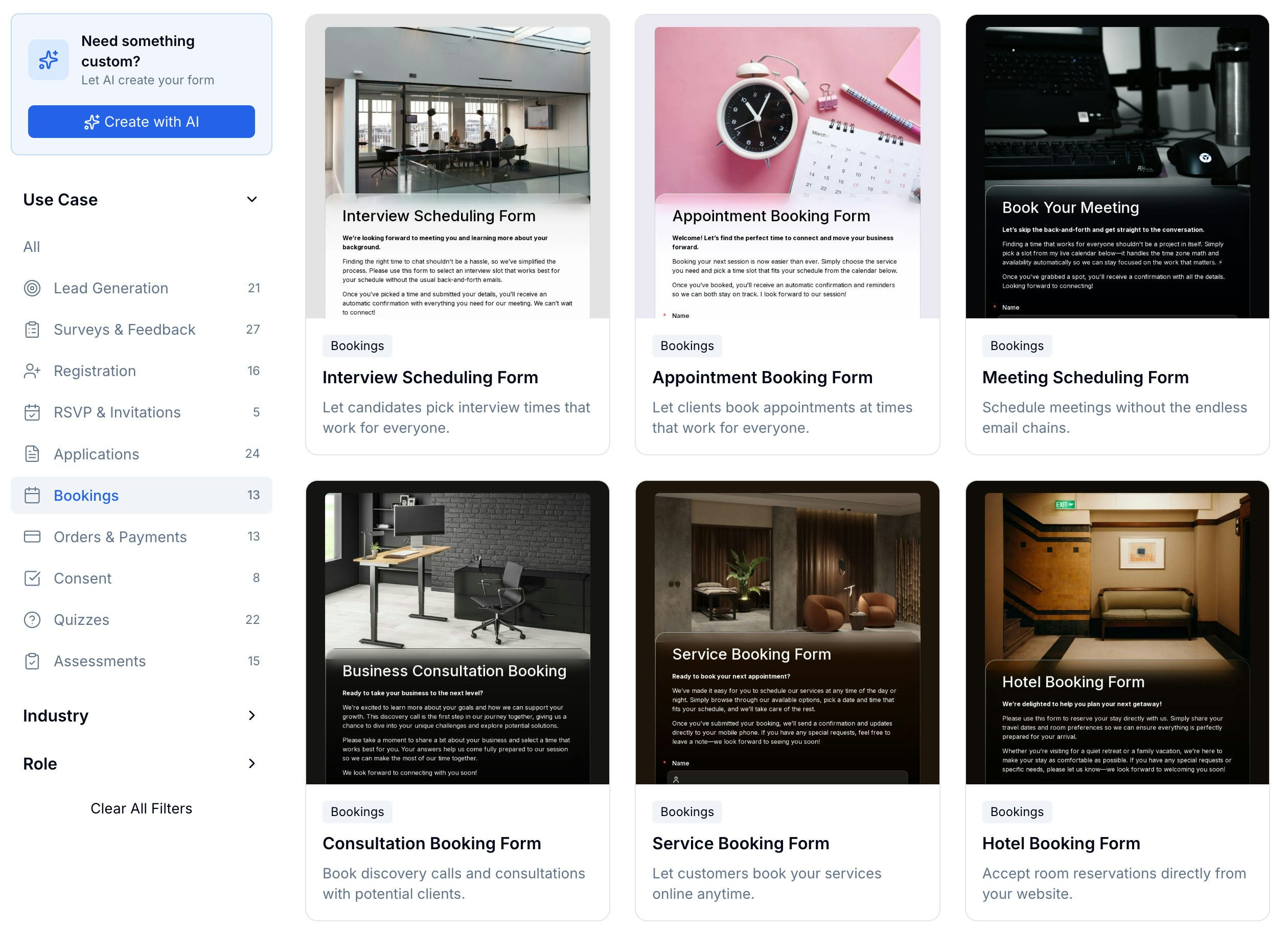Screen dimensions: 1288x931
Task: Expand the Industry section
Action: click(252, 716)
